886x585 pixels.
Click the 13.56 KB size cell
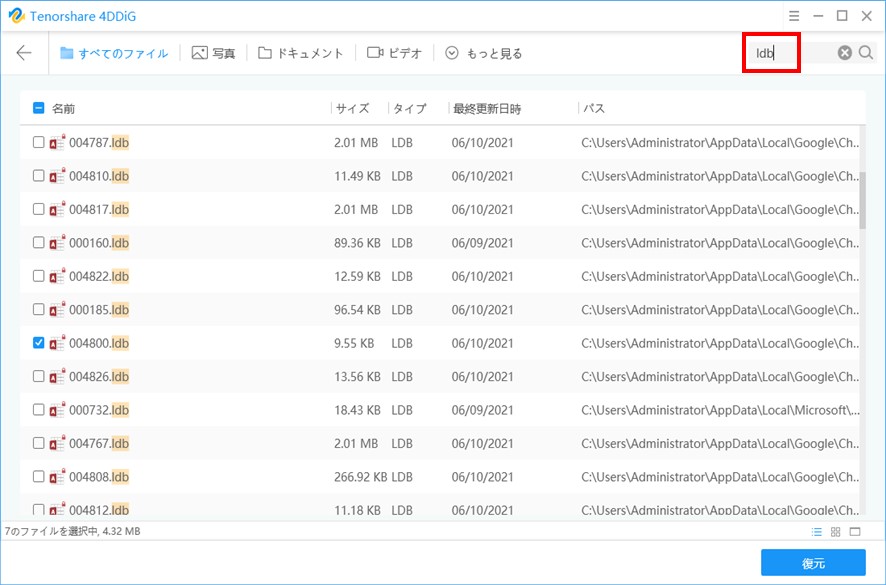[357, 376]
